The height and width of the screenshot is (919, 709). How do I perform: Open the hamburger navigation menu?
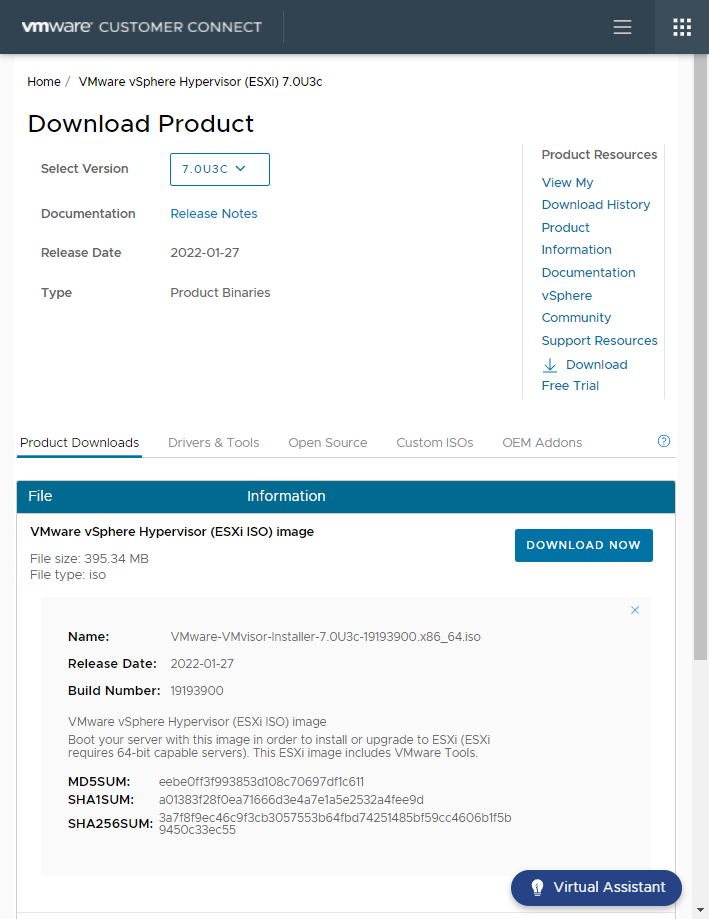point(622,27)
